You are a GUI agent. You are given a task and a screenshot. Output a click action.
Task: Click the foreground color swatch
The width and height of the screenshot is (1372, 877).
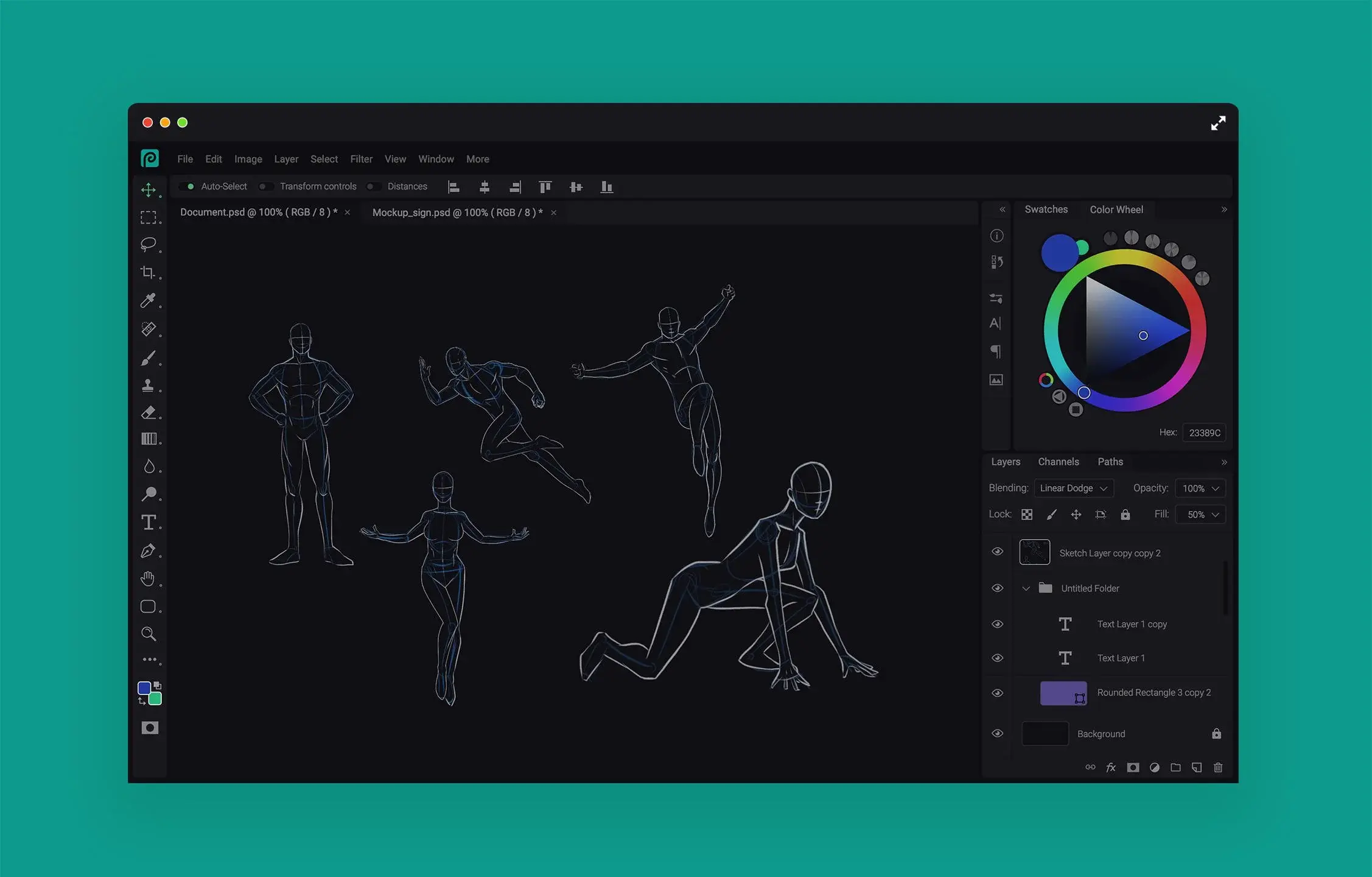144,688
